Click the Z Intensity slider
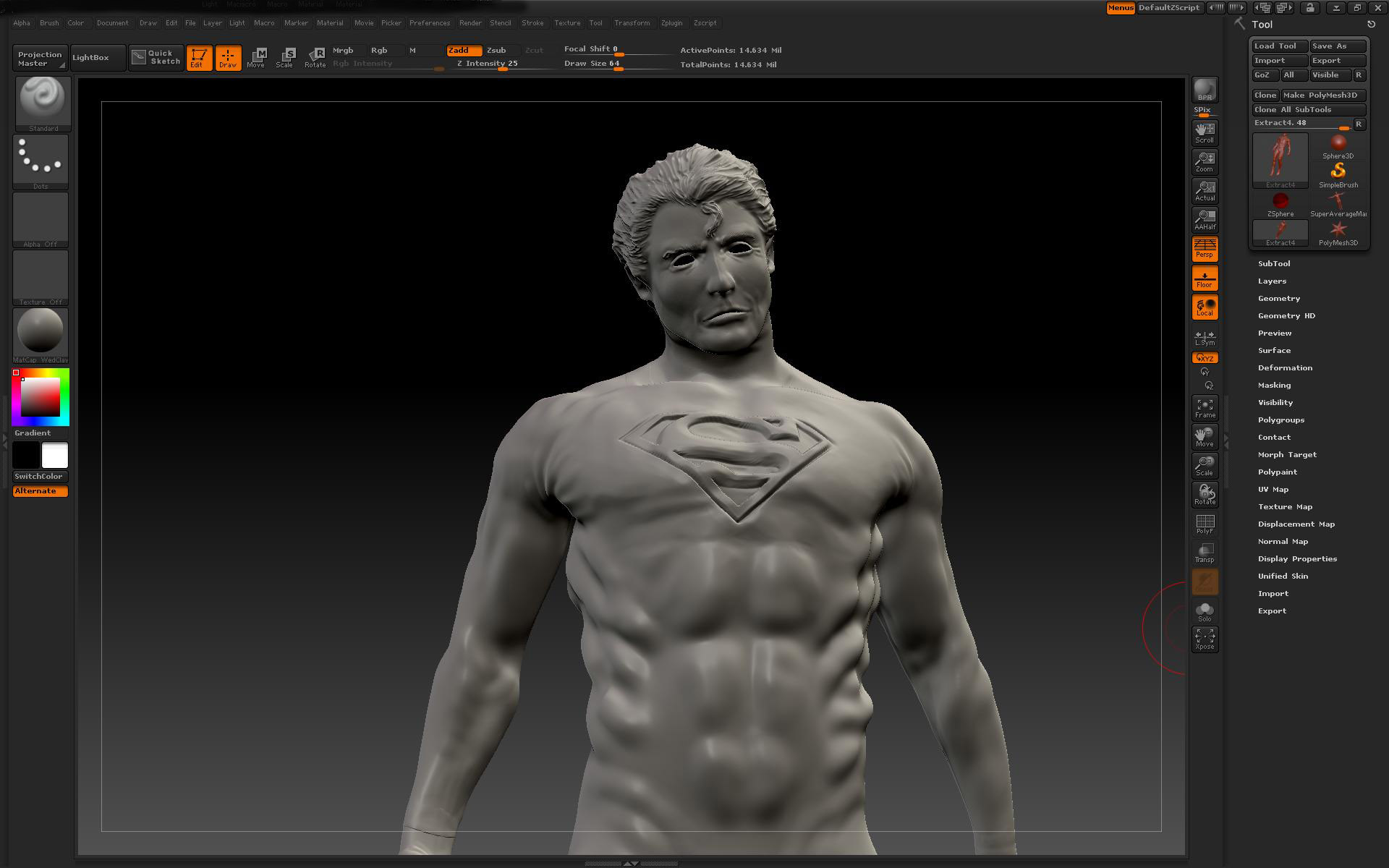The width and height of the screenshot is (1389, 868). click(502, 64)
